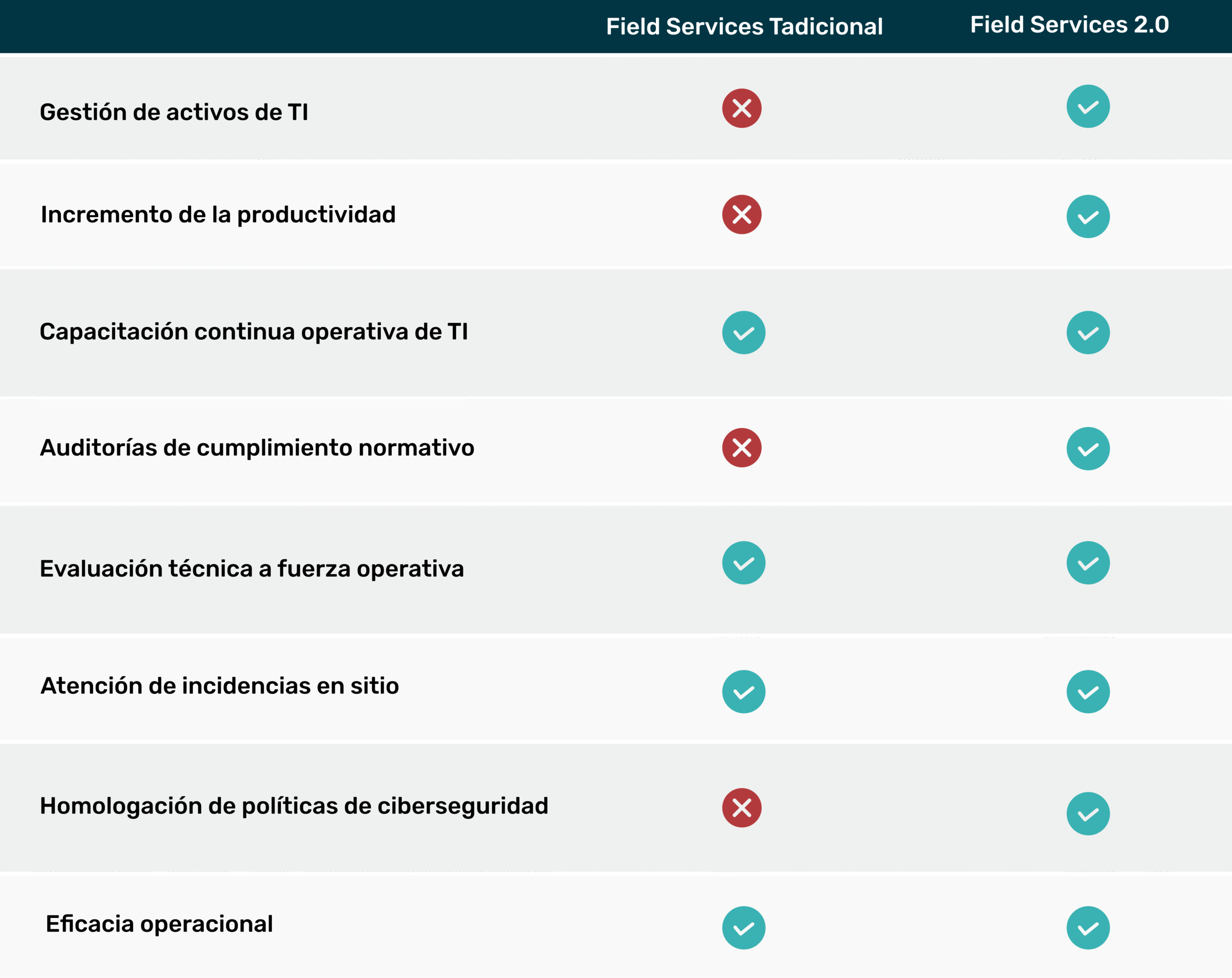
Task: Click Field Services 2.0 checkmark for Atención de incidencias
Action: [1088, 692]
